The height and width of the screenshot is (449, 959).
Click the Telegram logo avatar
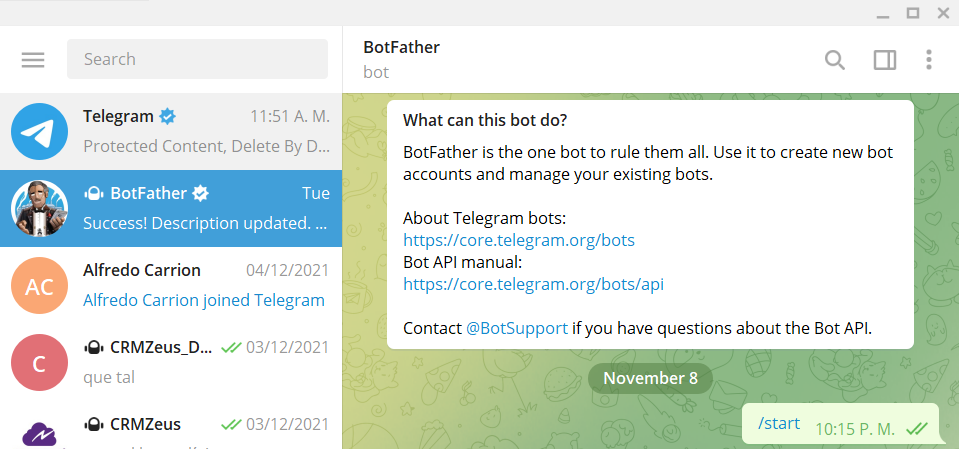[x=39, y=131]
